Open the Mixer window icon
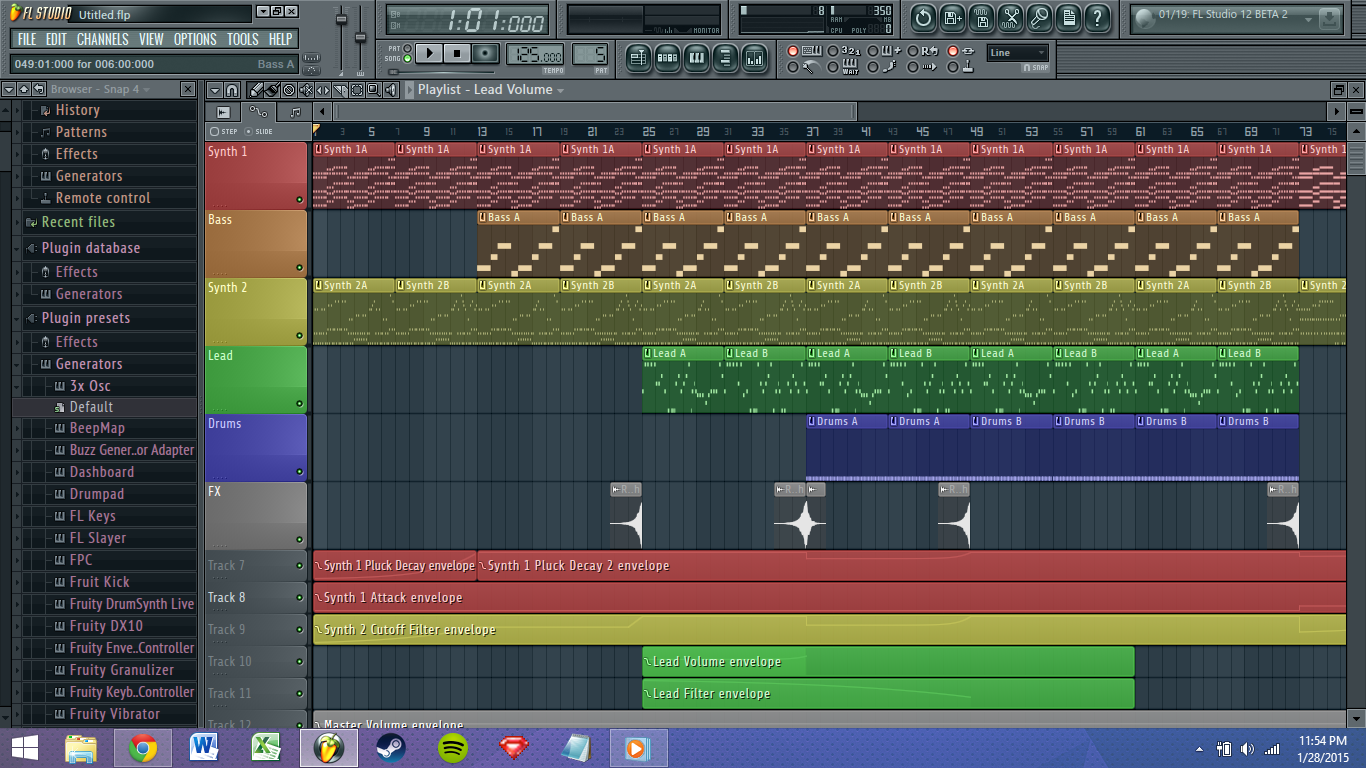 tap(754, 59)
